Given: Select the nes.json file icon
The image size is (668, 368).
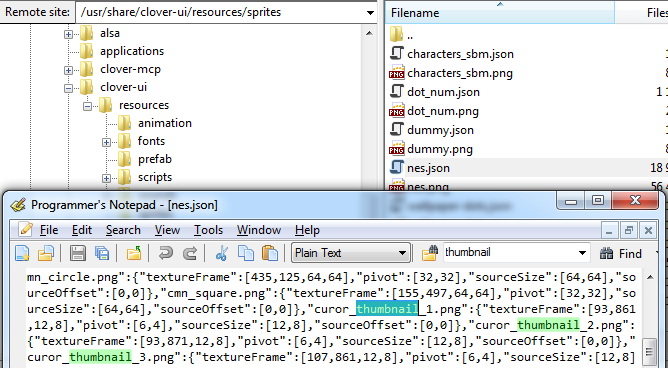Looking at the screenshot, I should [397, 168].
